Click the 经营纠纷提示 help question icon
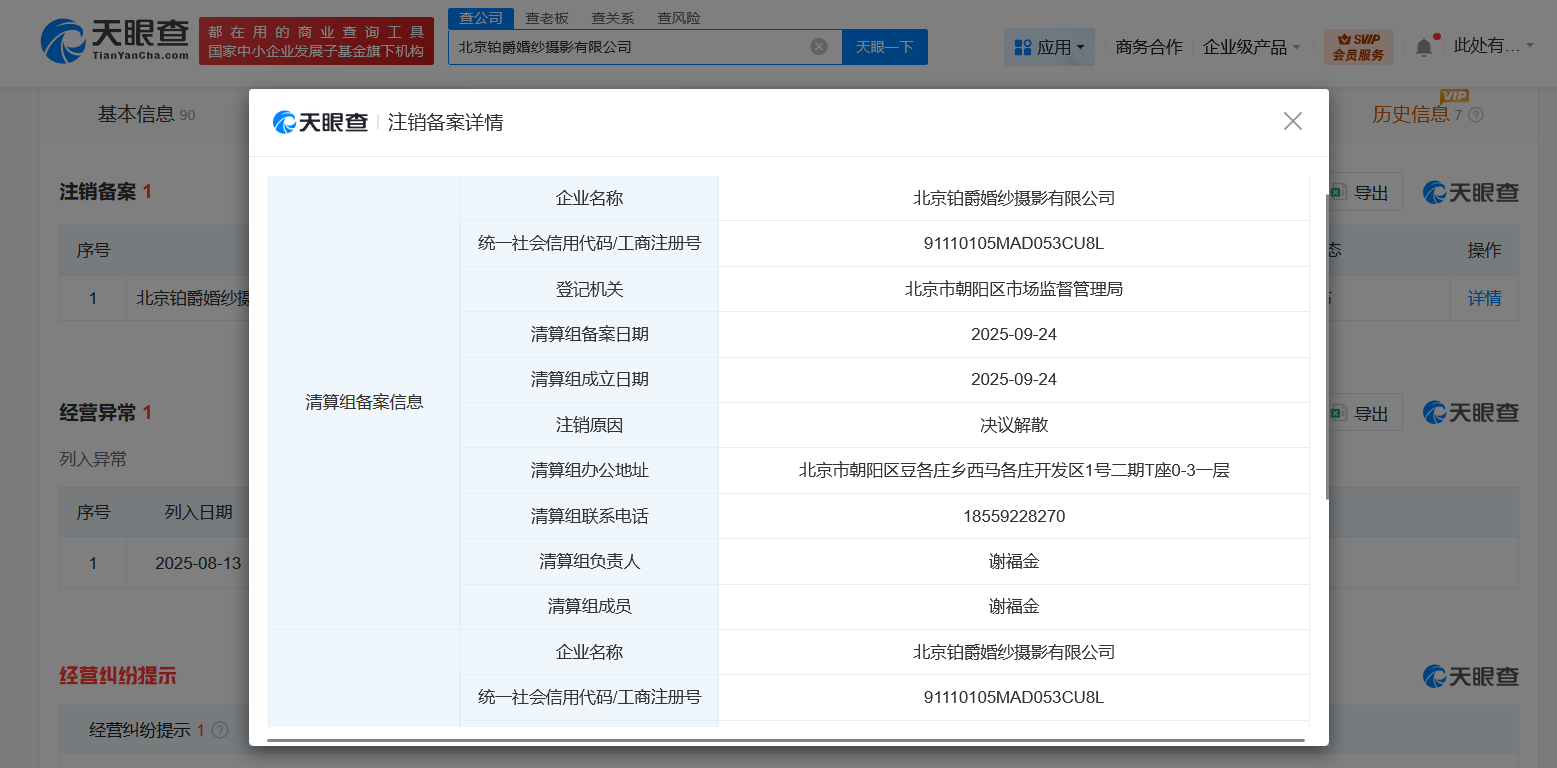This screenshot has height=768, width=1557. [220, 730]
